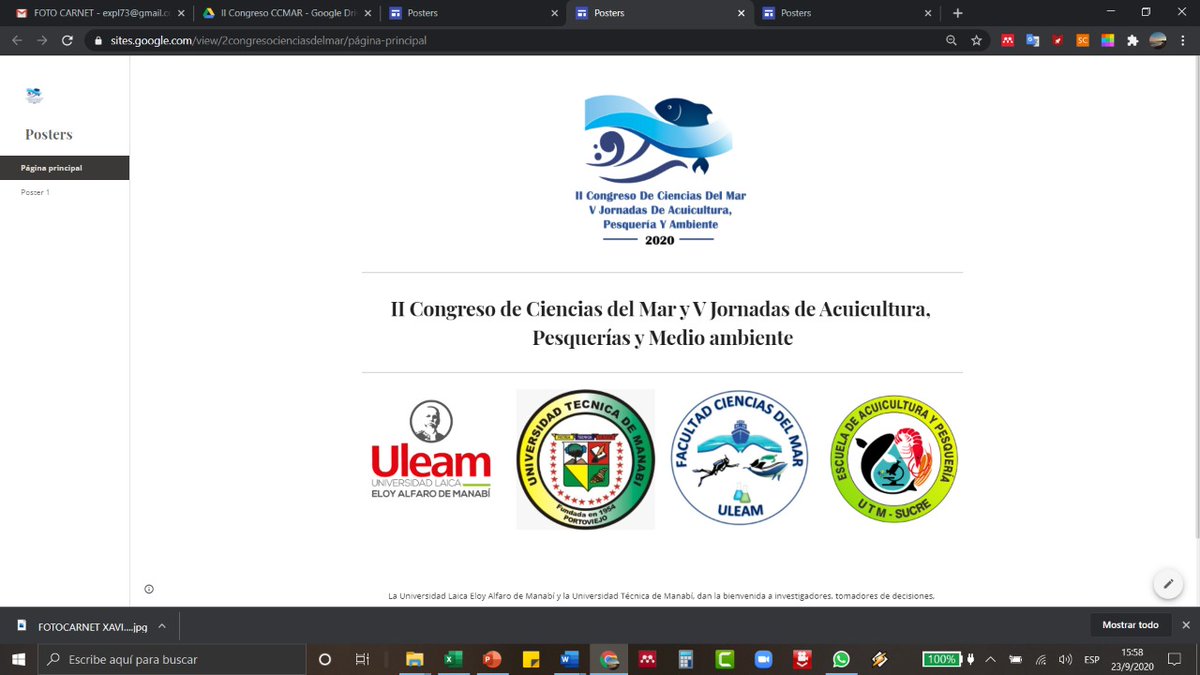This screenshot has height=675, width=1200.
Task: Click the Posters site title
Action: (x=49, y=134)
